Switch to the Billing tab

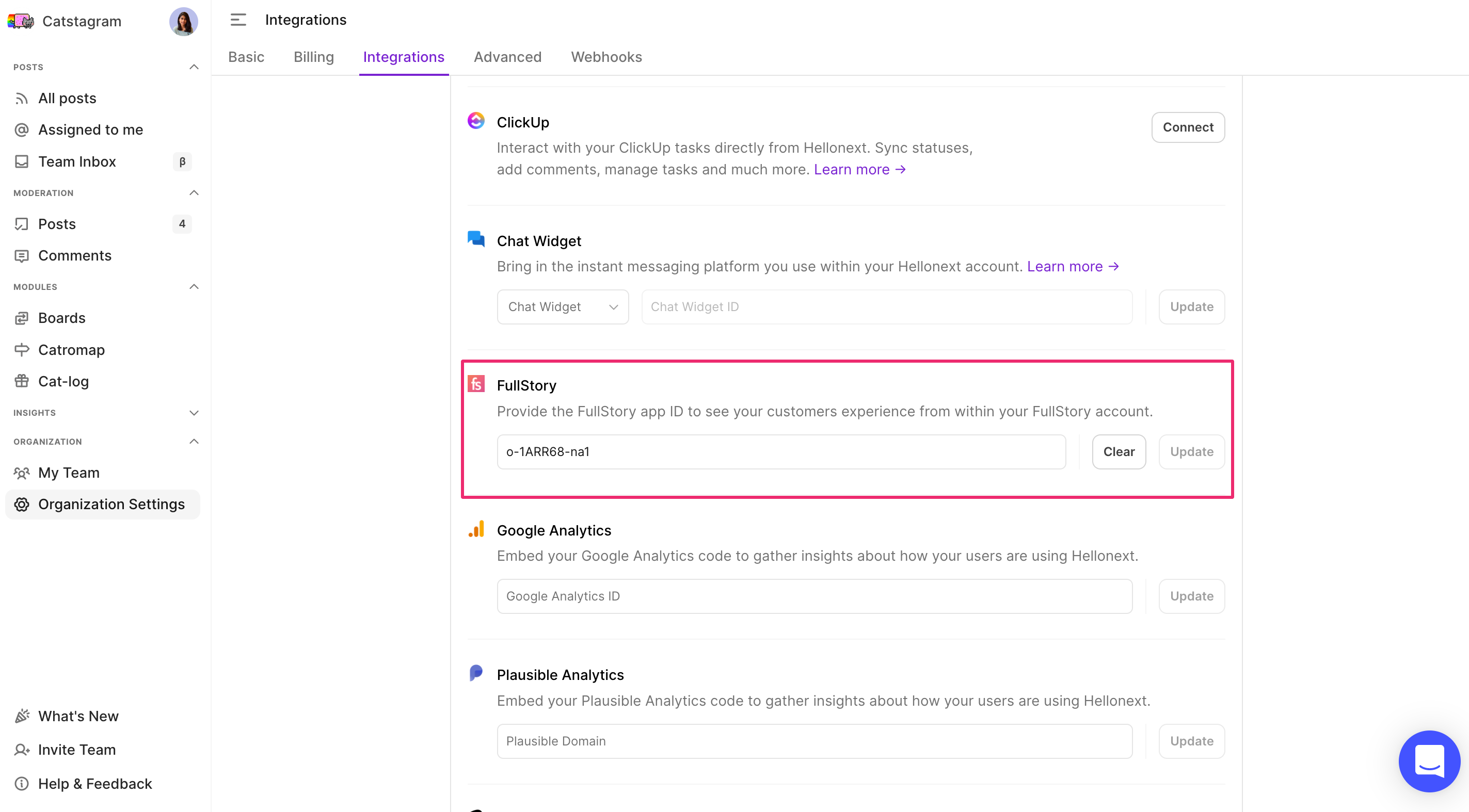tap(314, 57)
